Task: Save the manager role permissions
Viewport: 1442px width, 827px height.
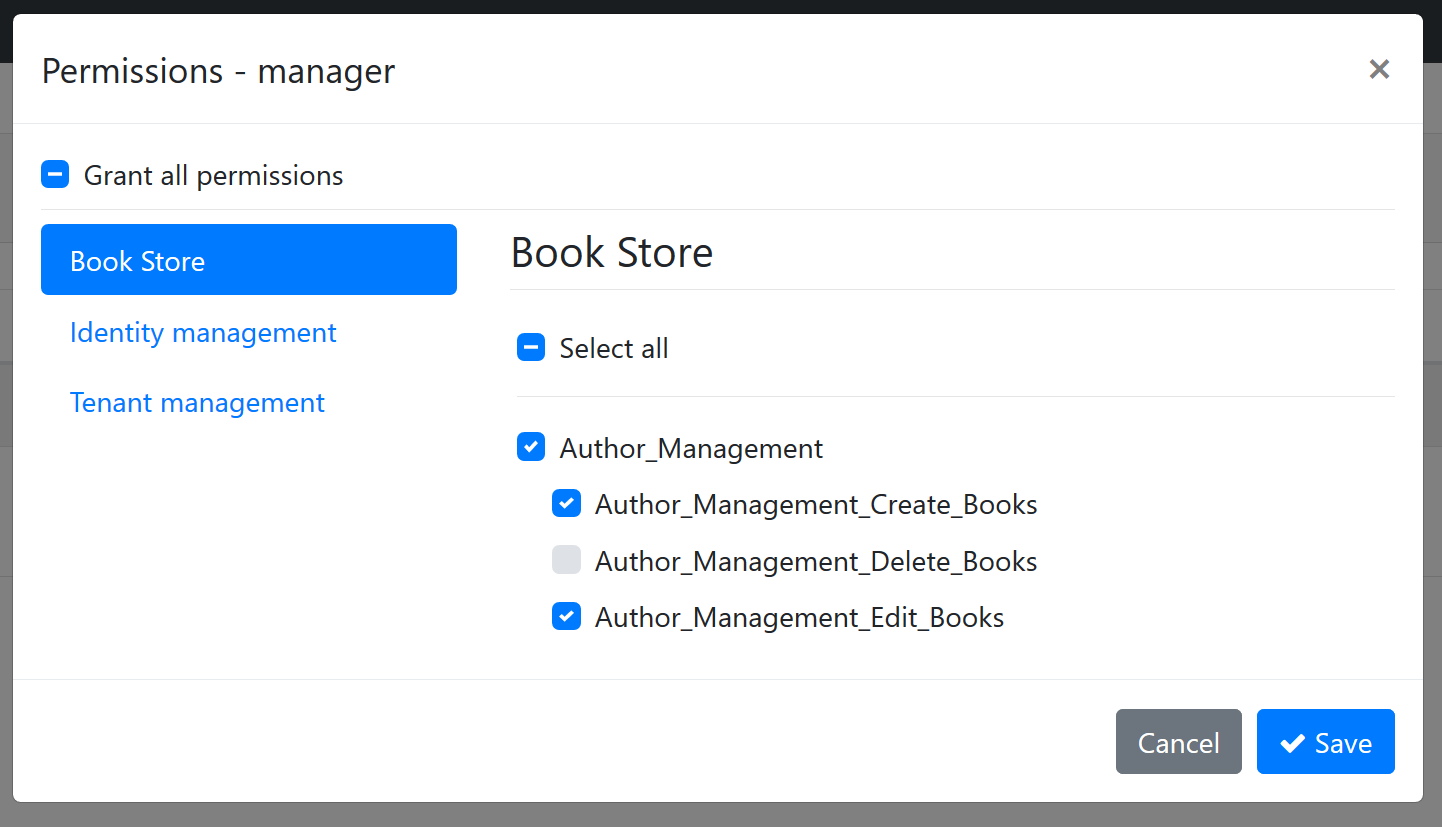Action: [1326, 742]
